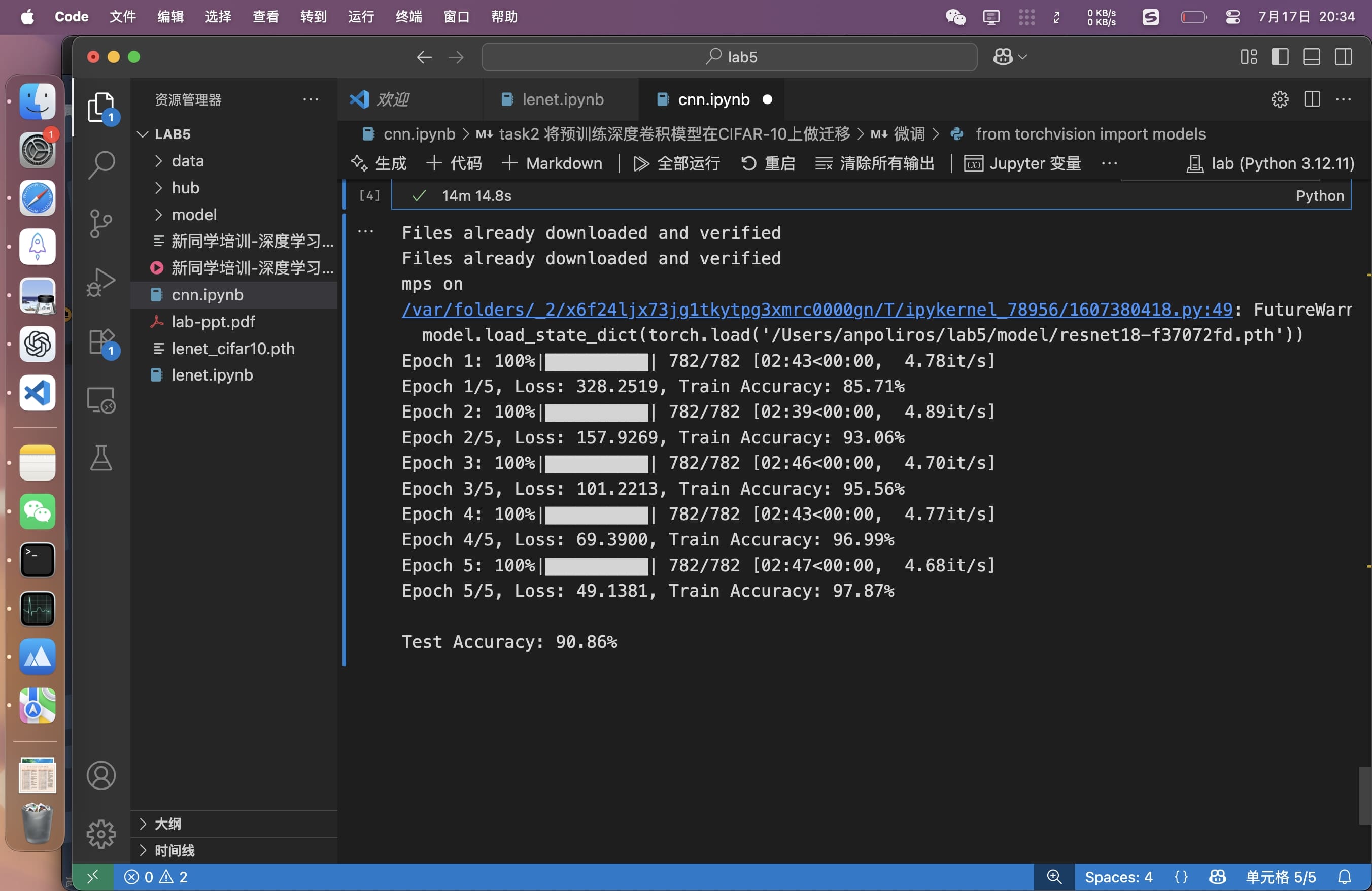This screenshot has width=1372, height=891.
Task: Toggle the primary side bar
Action: [1280, 57]
